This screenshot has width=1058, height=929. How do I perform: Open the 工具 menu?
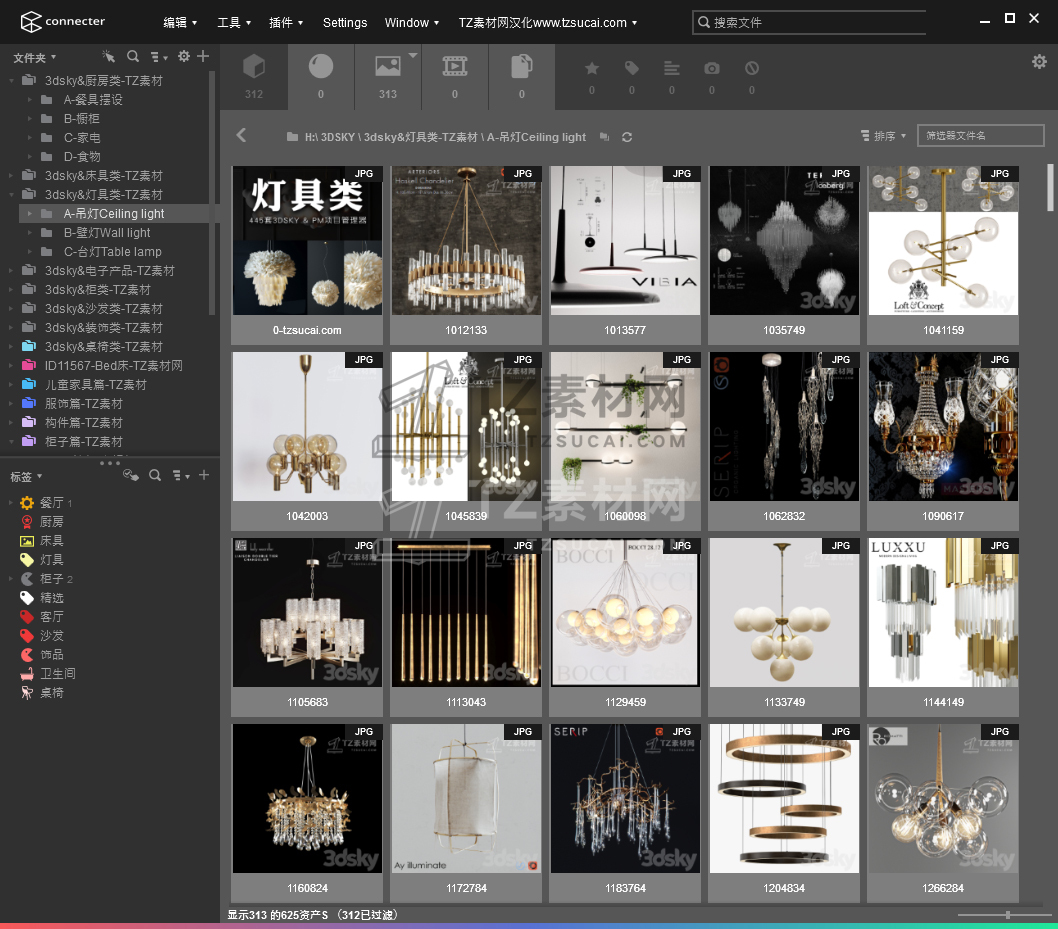pyautogui.click(x=234, y=22)
